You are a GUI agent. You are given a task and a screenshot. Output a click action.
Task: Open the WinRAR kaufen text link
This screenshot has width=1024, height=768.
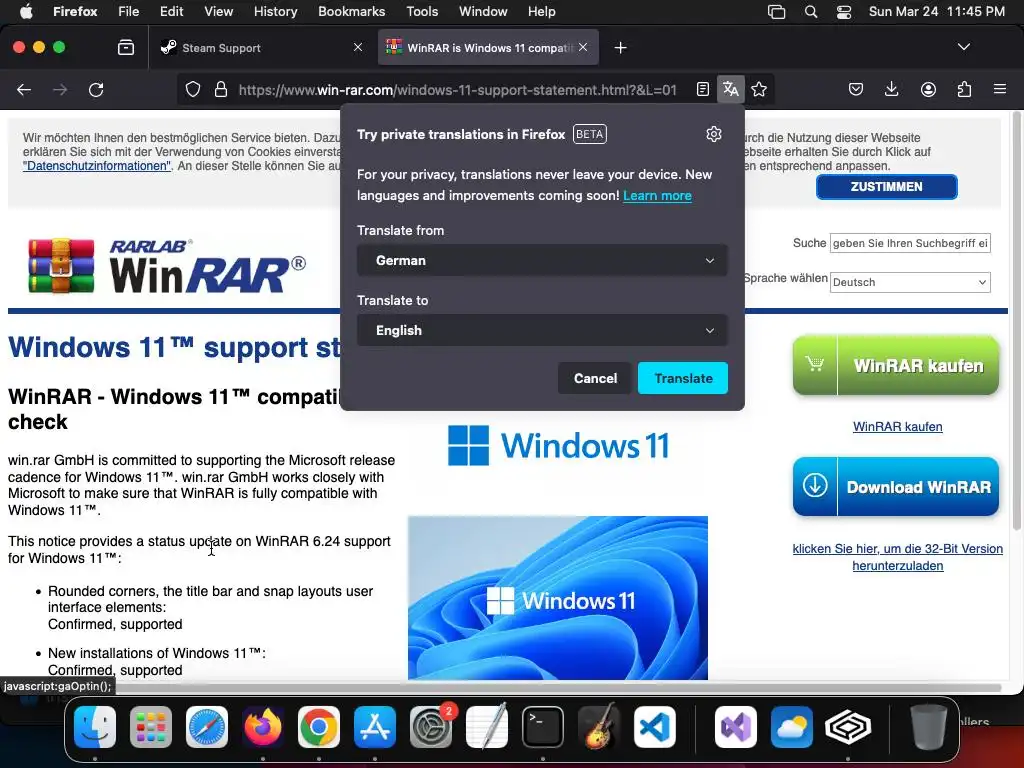(897, 426)
